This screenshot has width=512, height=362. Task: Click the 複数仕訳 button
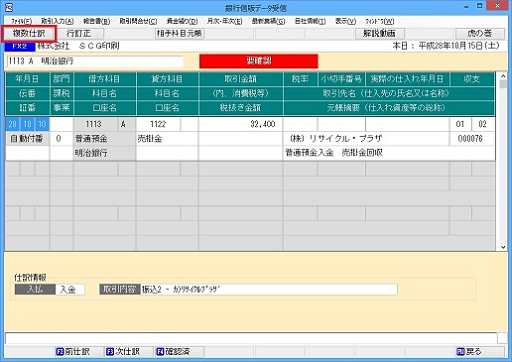tap(29, 34)
